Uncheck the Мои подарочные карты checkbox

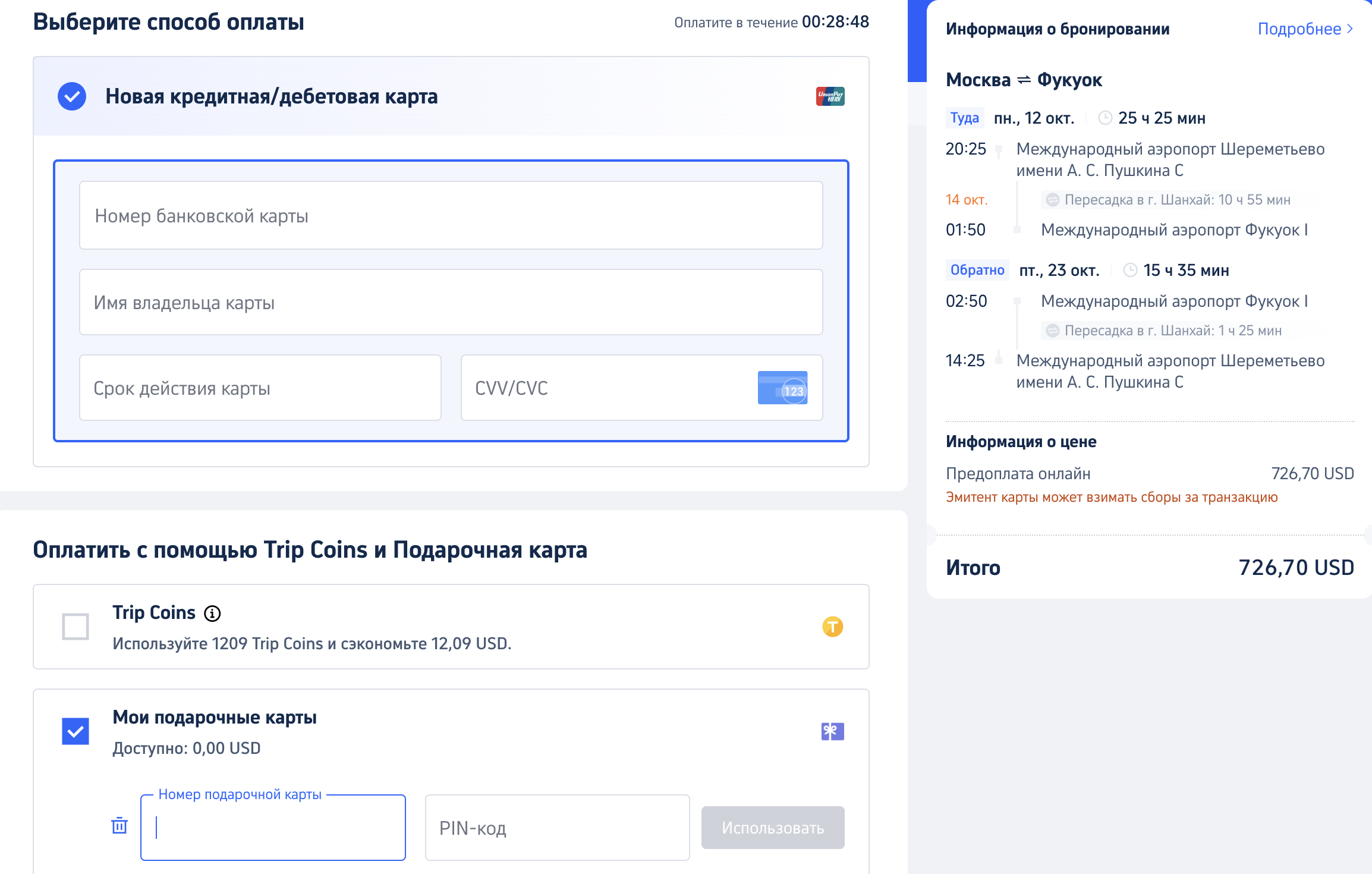pyautogui.click(x=75, y=731)
